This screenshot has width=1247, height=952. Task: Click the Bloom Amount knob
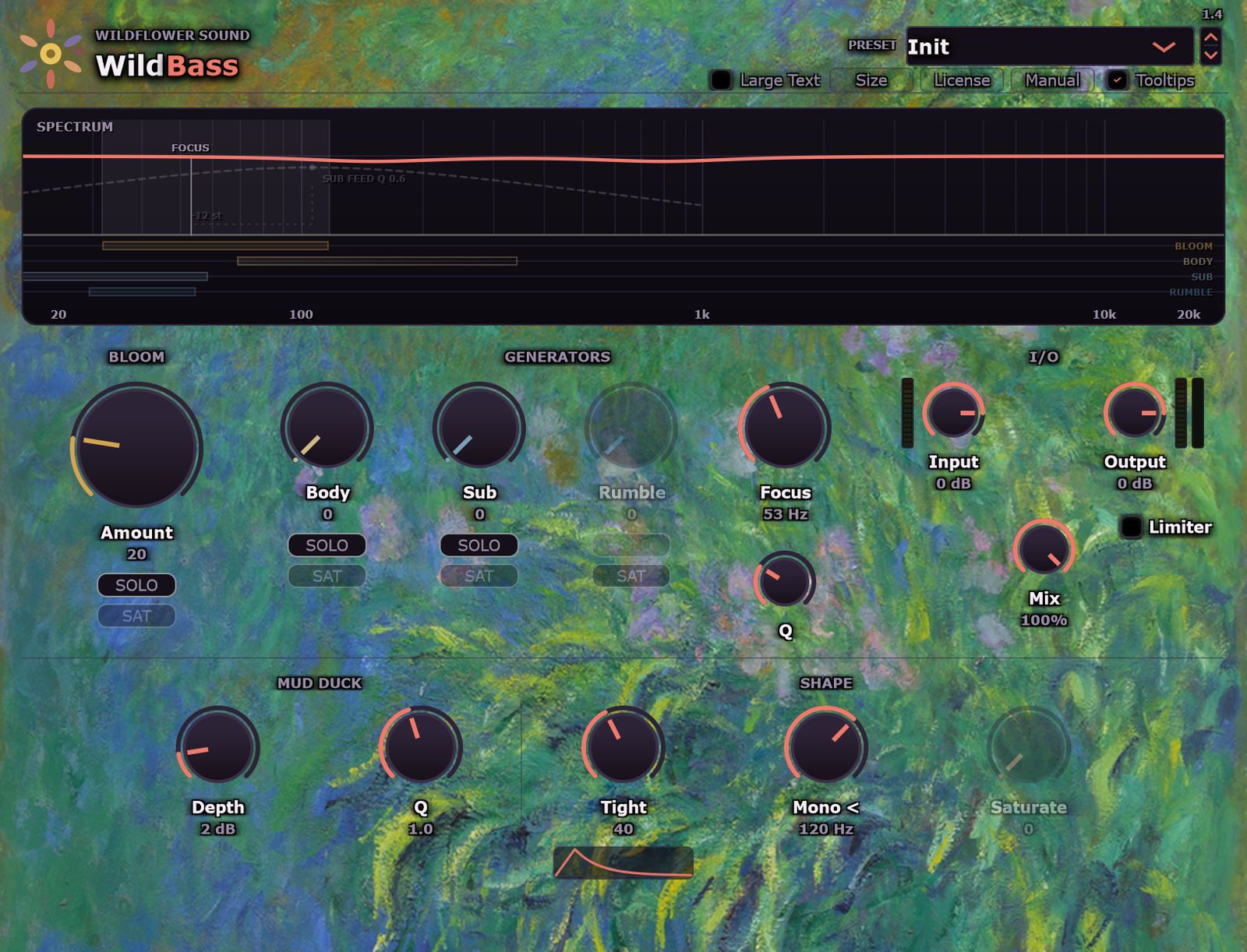(137, 446)
